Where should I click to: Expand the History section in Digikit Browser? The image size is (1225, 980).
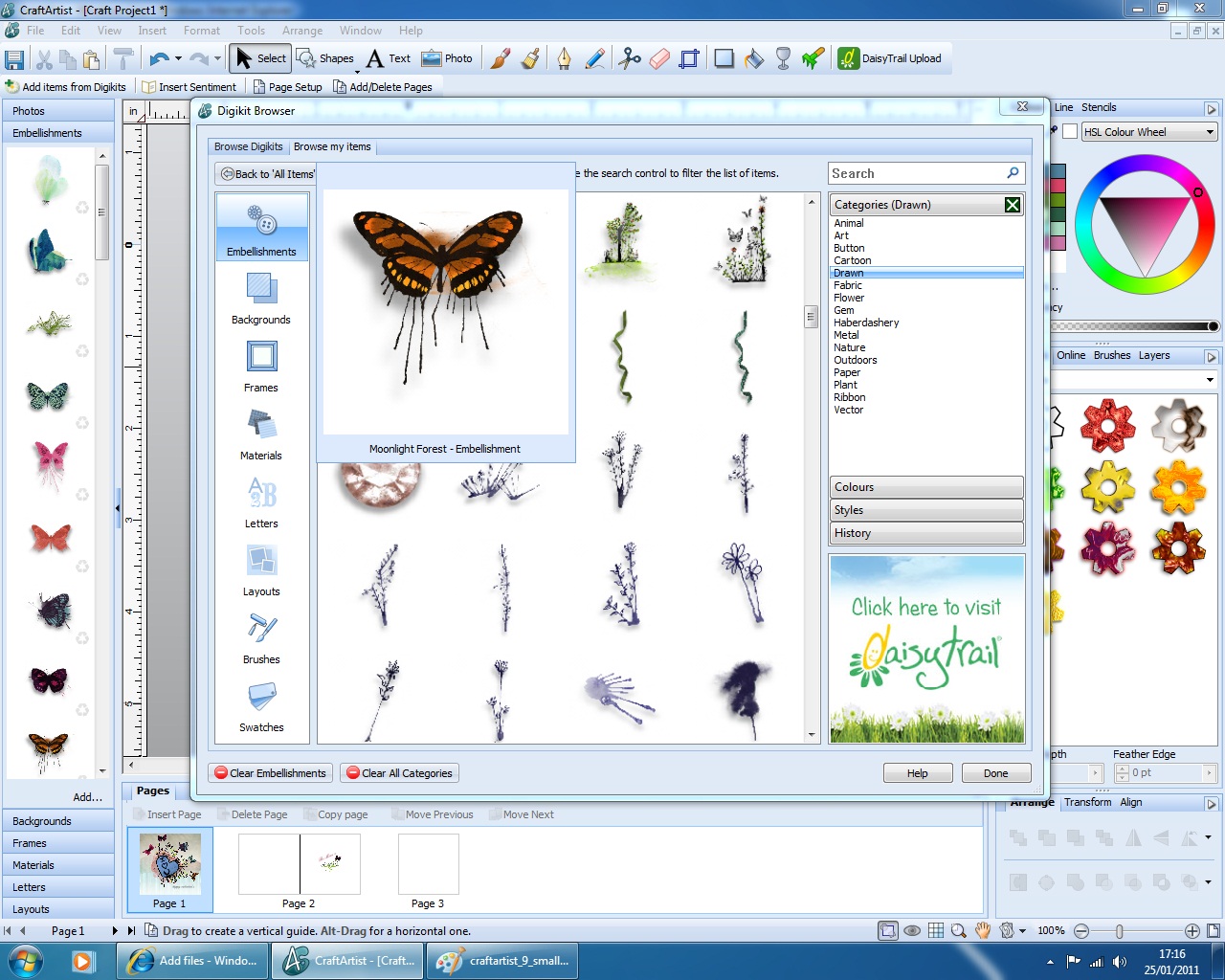pyautogui.click(x=925, y=533)
